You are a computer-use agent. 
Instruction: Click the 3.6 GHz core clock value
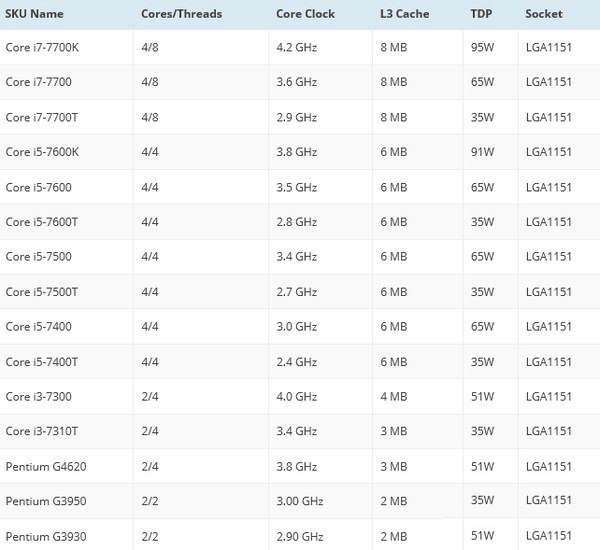tap(297, 82)
